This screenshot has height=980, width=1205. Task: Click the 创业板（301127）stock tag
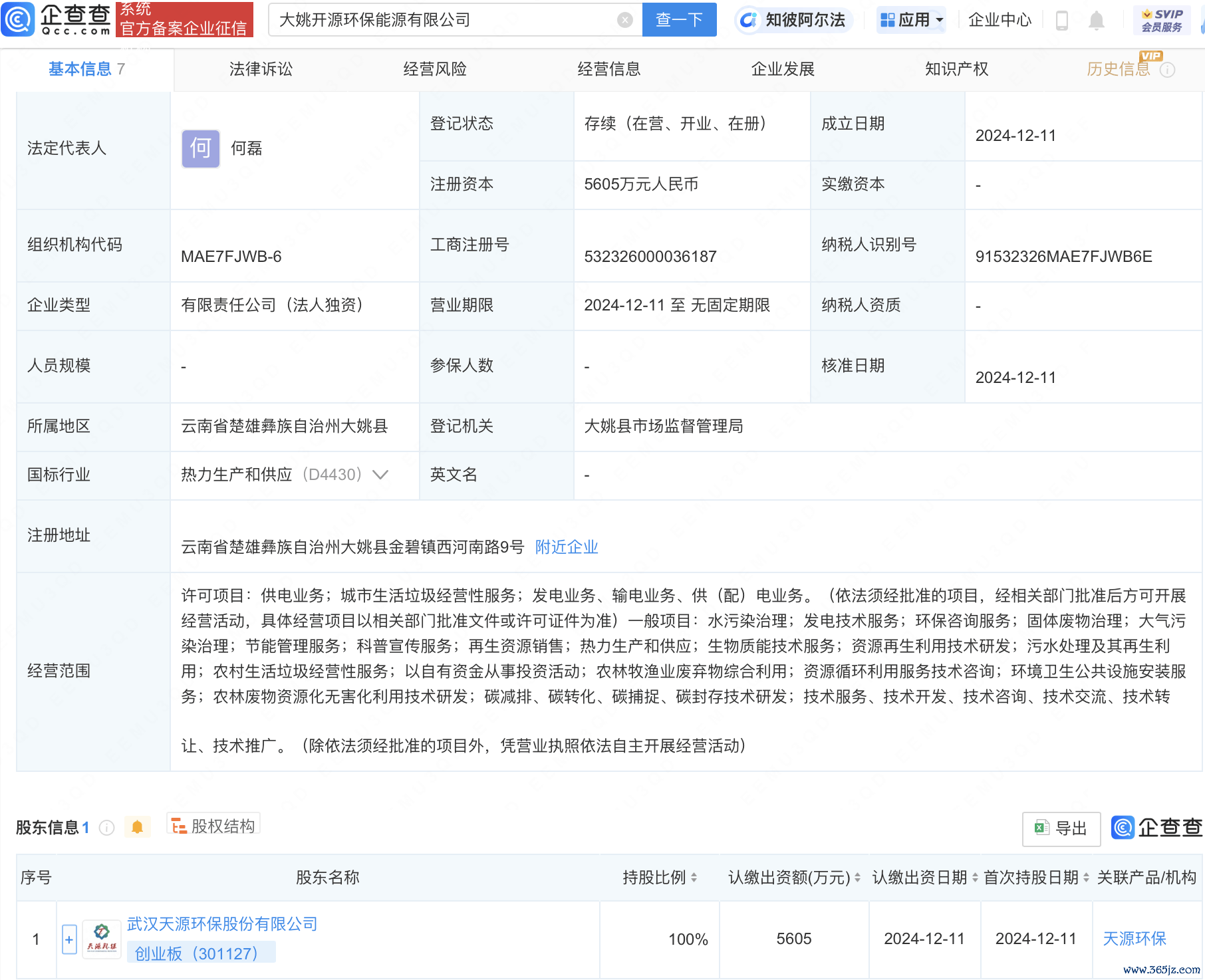coord(201,953)
